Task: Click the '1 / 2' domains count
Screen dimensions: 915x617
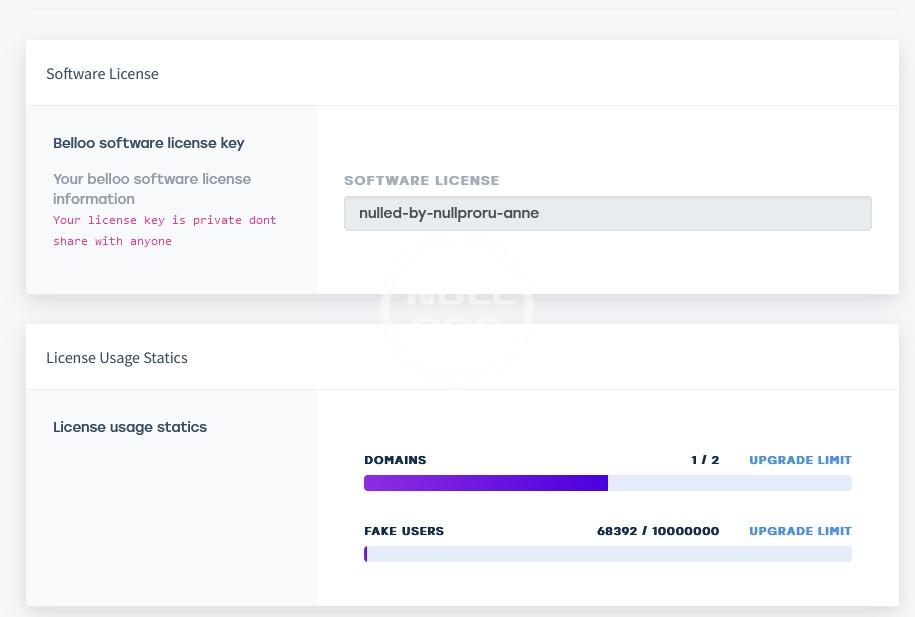Action: click(704, 460)
